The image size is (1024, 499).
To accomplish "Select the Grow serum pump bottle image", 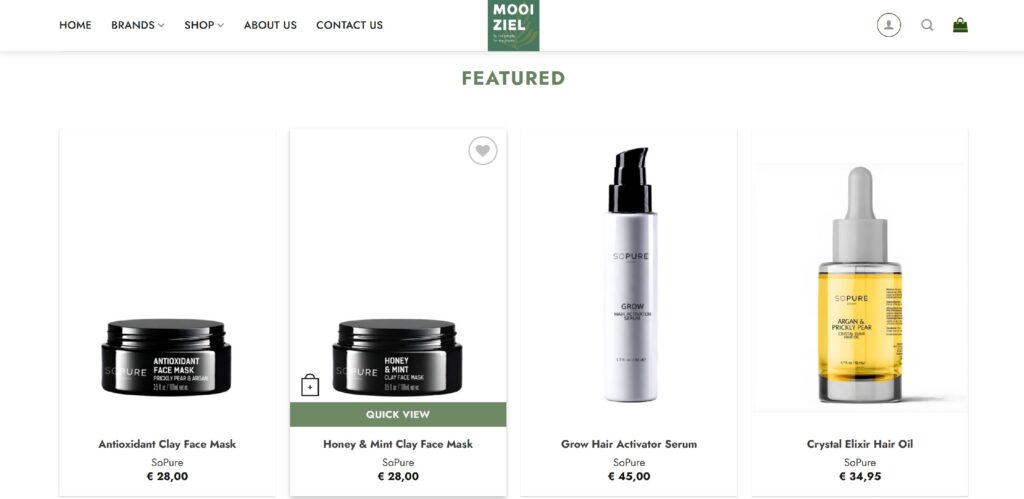I will point(630,274).
